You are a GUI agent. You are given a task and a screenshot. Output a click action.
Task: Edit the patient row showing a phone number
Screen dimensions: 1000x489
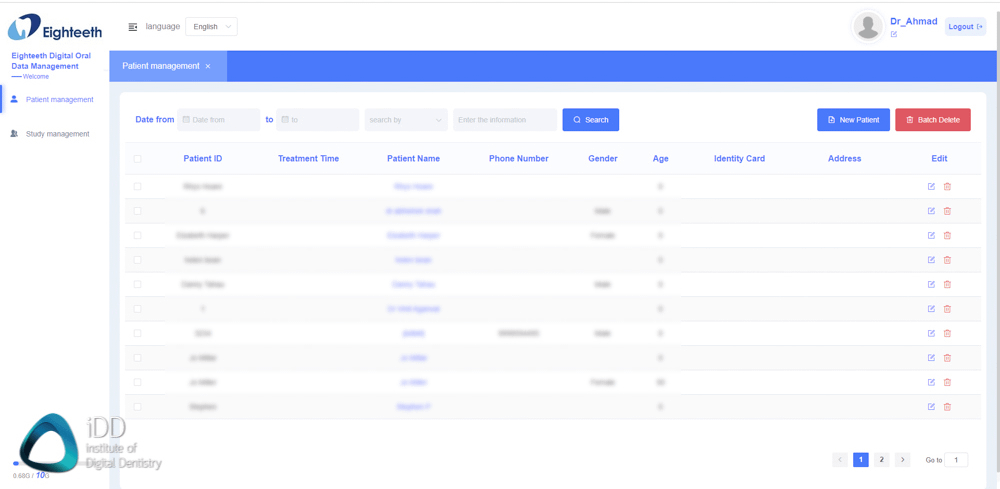click(931, 333)
